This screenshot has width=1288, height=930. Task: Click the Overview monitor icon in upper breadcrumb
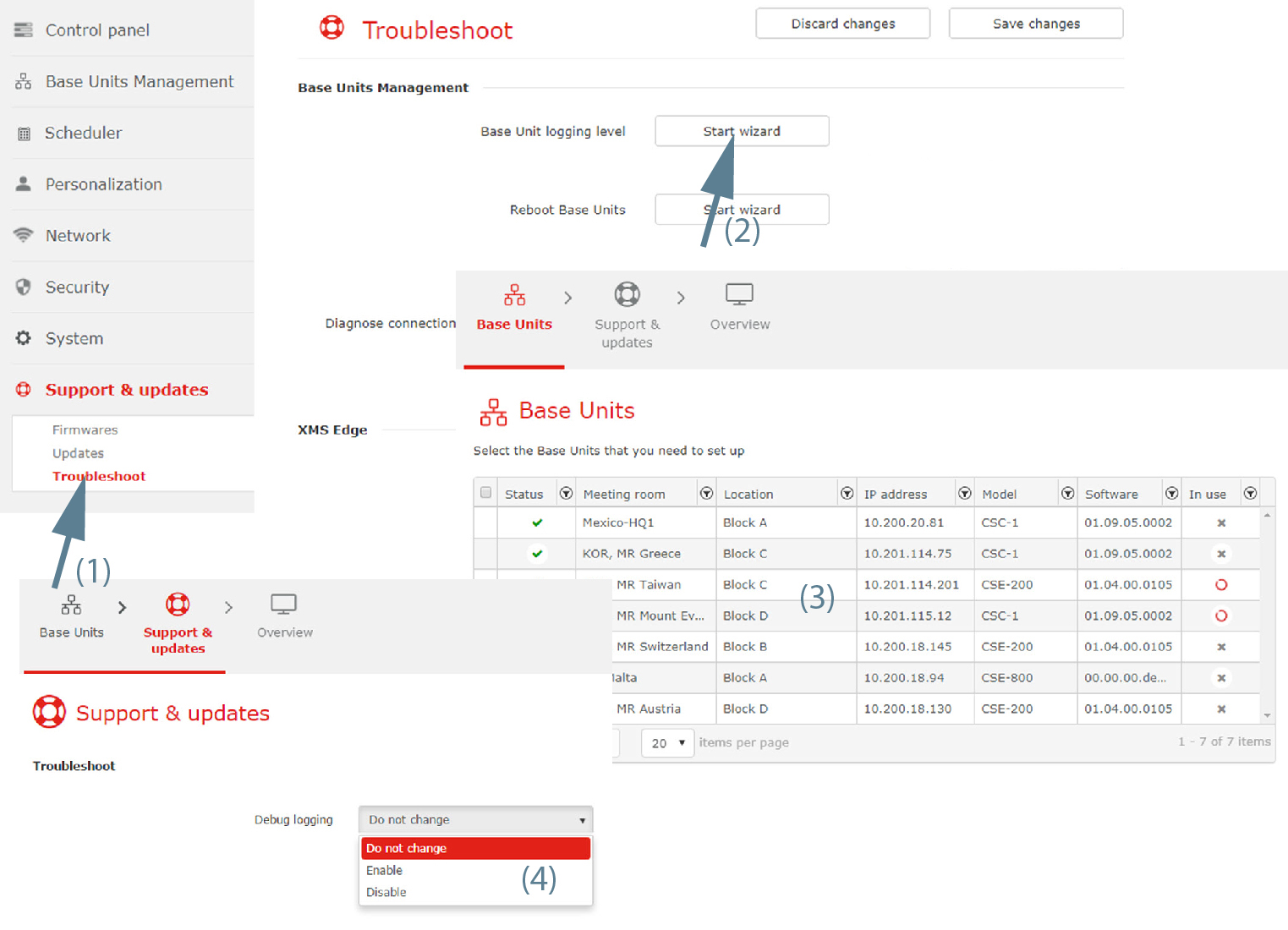[739, 294]
